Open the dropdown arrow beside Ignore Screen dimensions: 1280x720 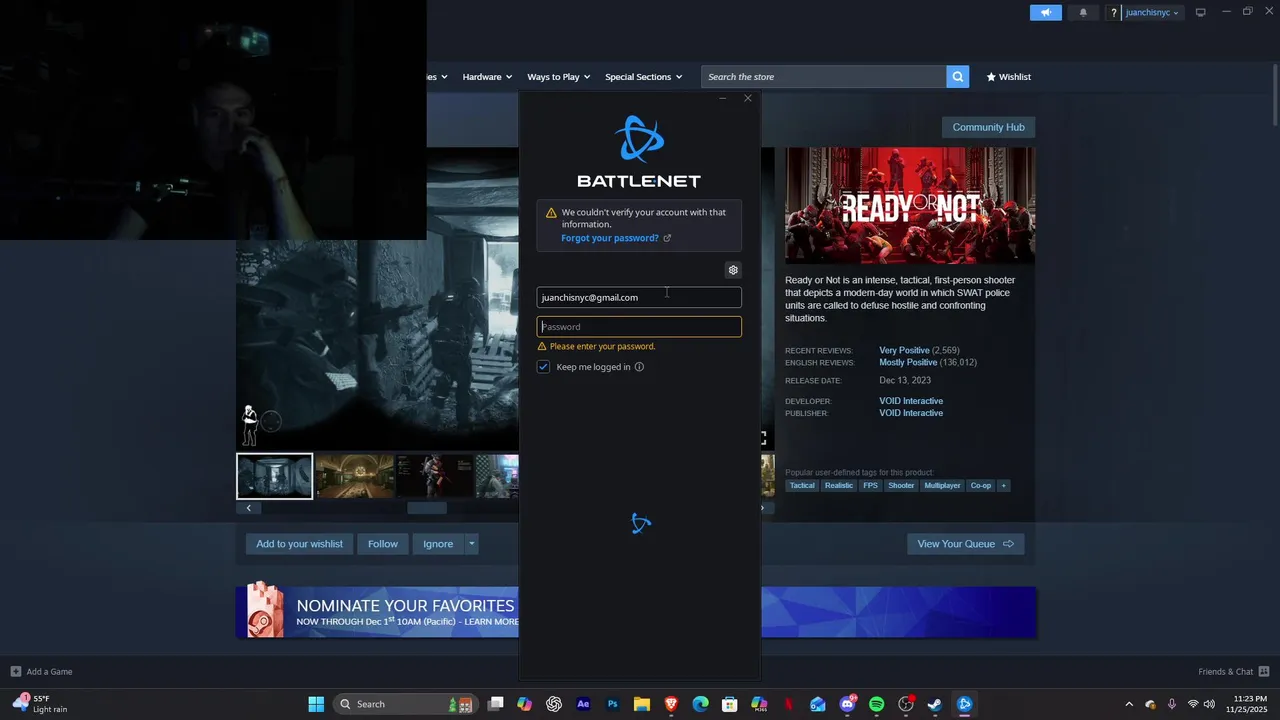tap(471, 544)
